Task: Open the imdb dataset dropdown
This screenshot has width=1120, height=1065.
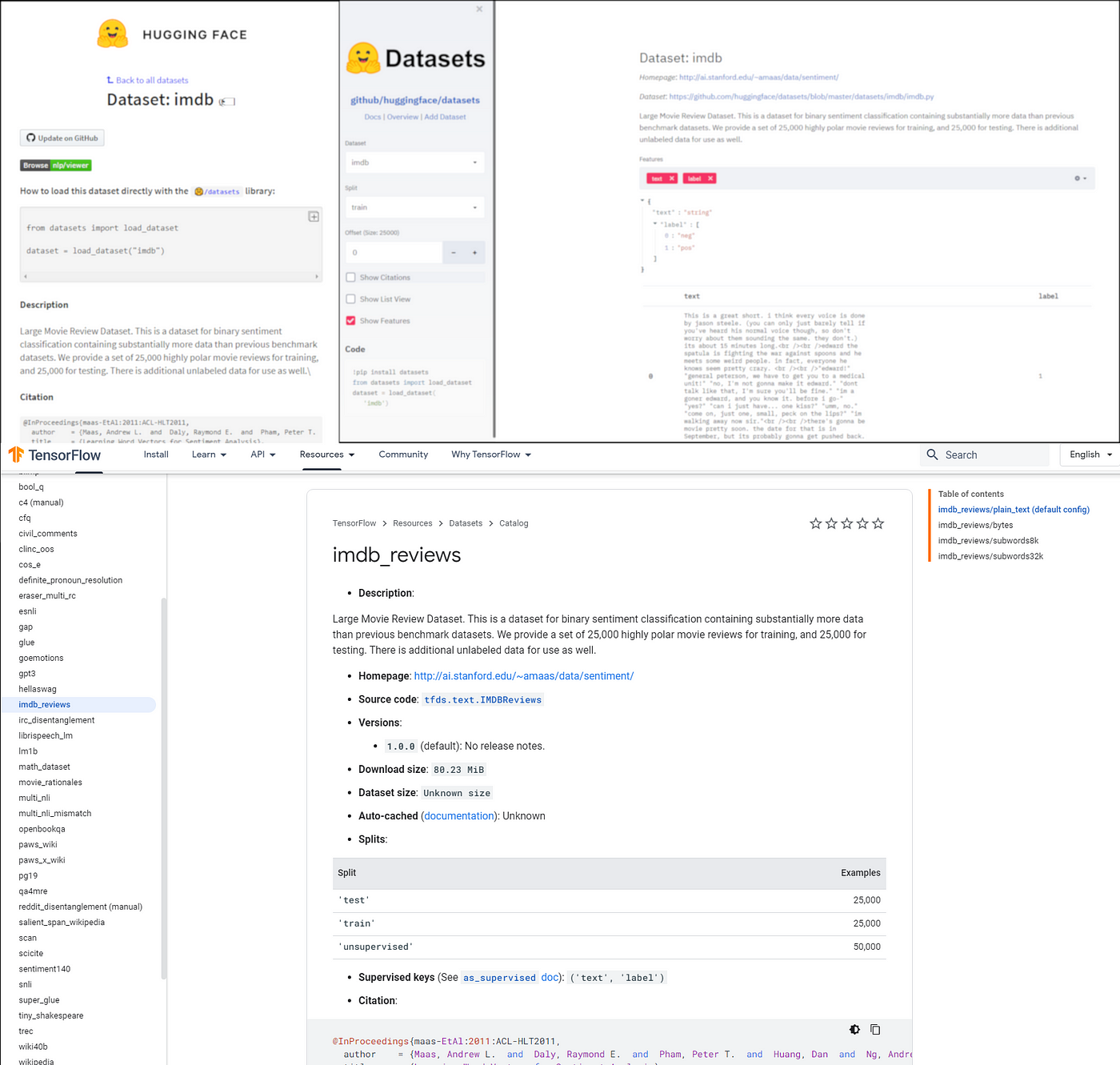Action: (x=414, y=162)
